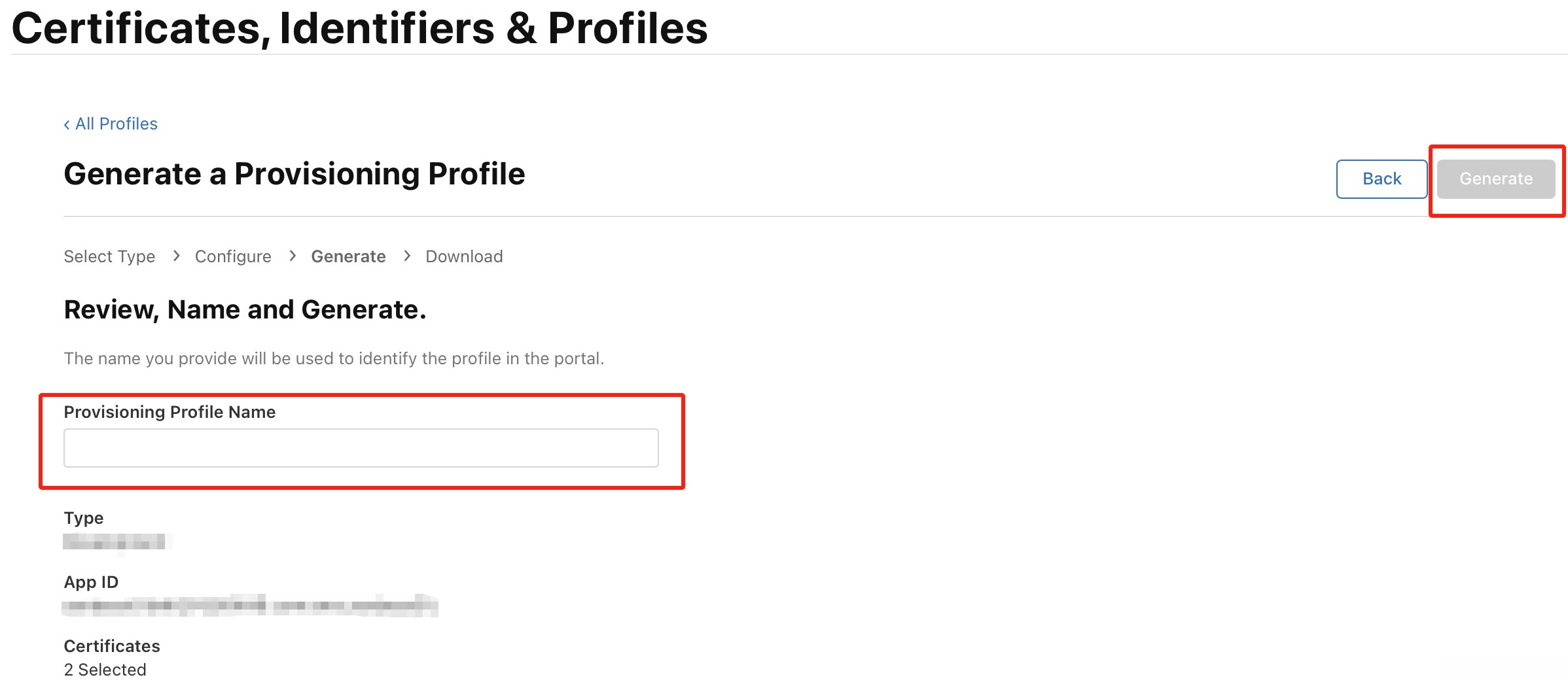This screenshot has height=686, width=1568.
Task: Click the back chevron beside All Profiles
Action: (x=67, y=124)
